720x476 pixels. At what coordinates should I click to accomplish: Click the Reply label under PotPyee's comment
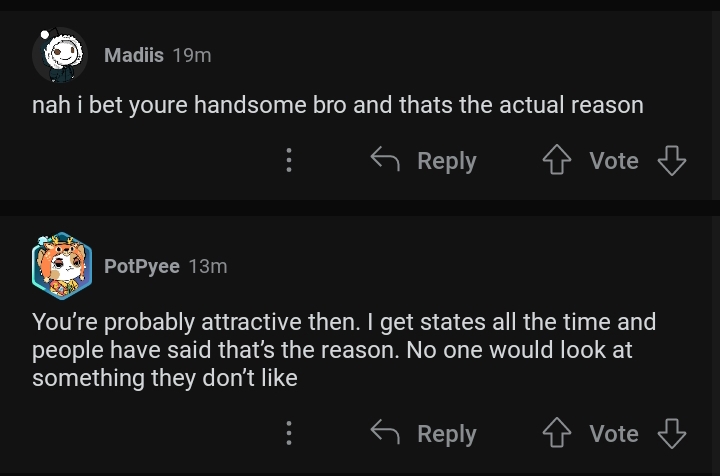click(x=447, y=434)
